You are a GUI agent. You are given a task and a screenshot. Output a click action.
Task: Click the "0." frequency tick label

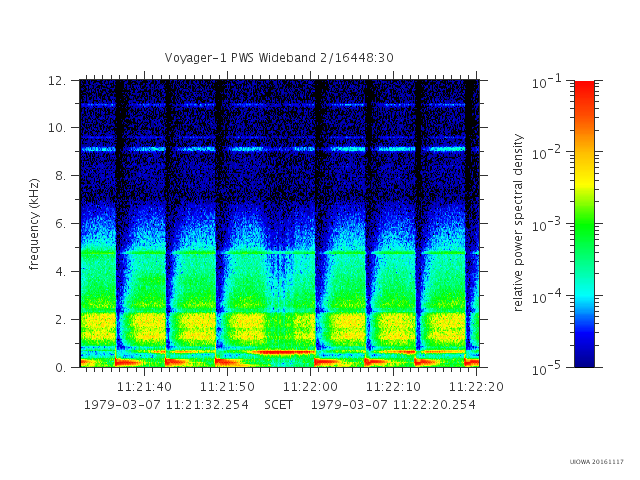coord(60,368)
